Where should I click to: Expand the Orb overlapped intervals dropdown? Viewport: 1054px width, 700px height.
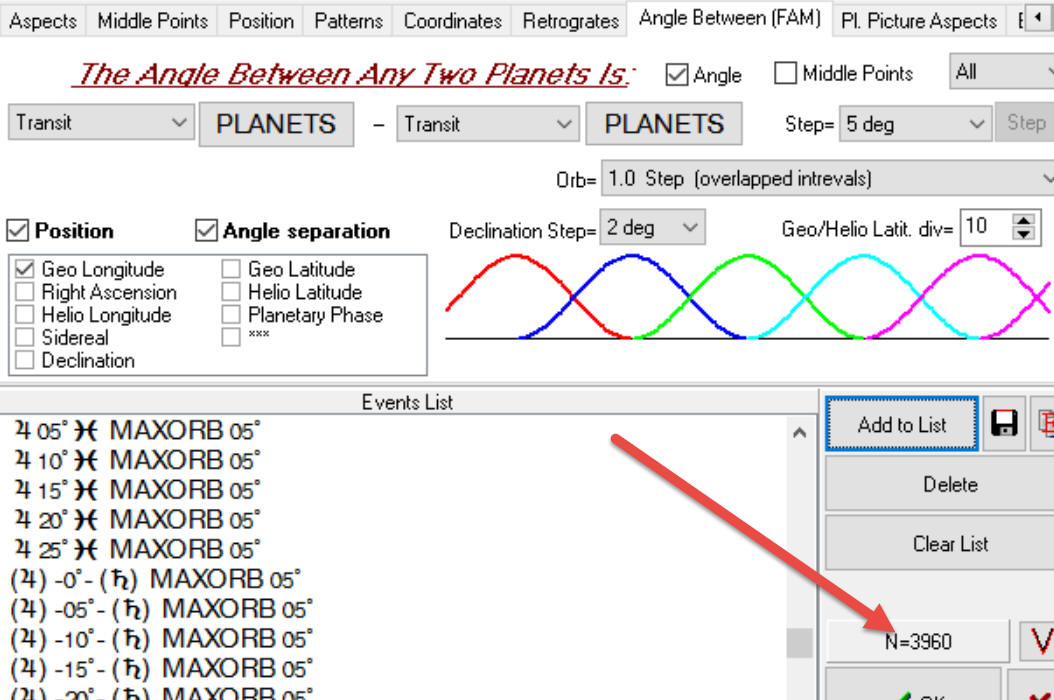[x=826, y=179]
